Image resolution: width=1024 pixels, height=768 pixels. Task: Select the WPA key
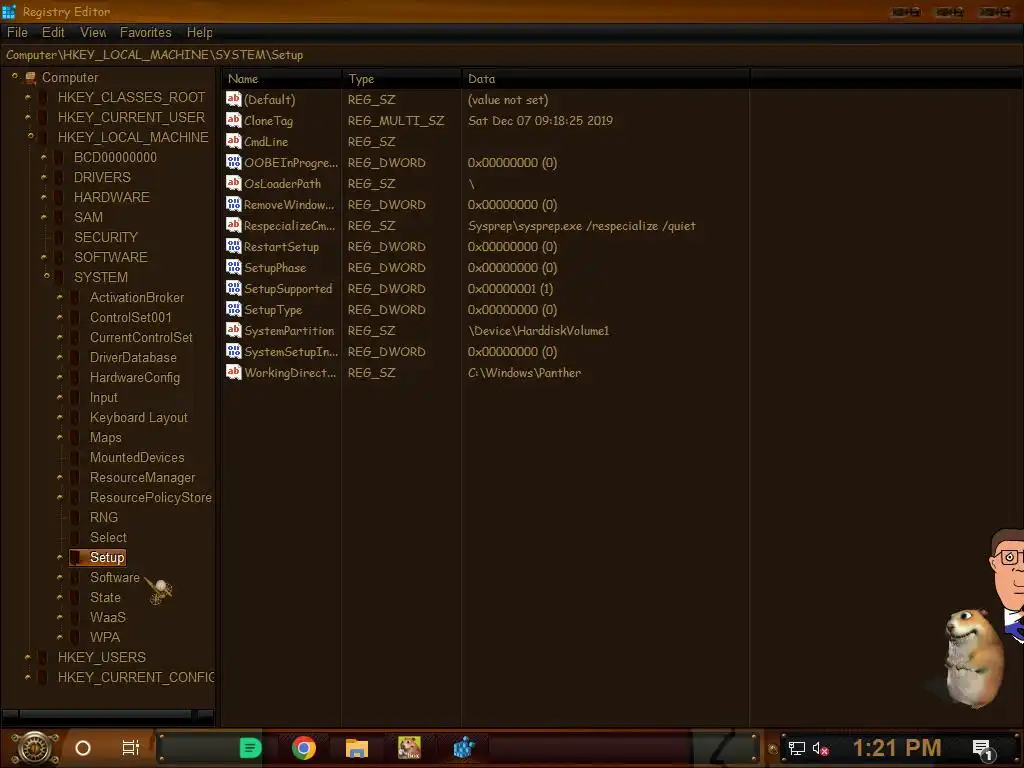104,637
